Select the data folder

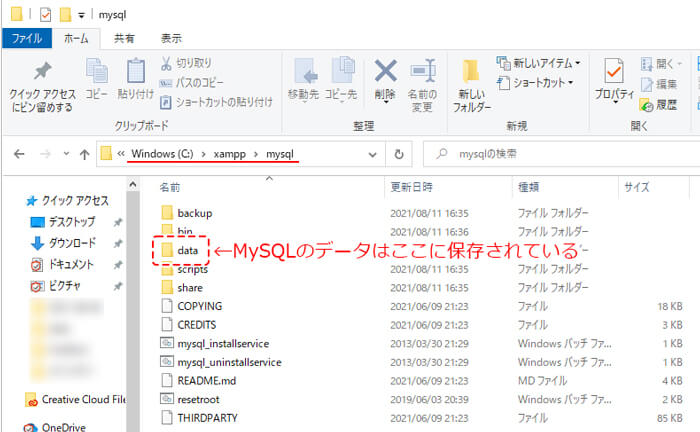[x=179, y=250]
